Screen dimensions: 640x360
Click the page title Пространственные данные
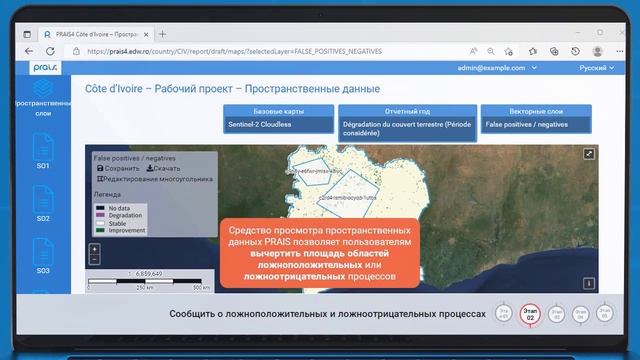click(x=312, y=89)
